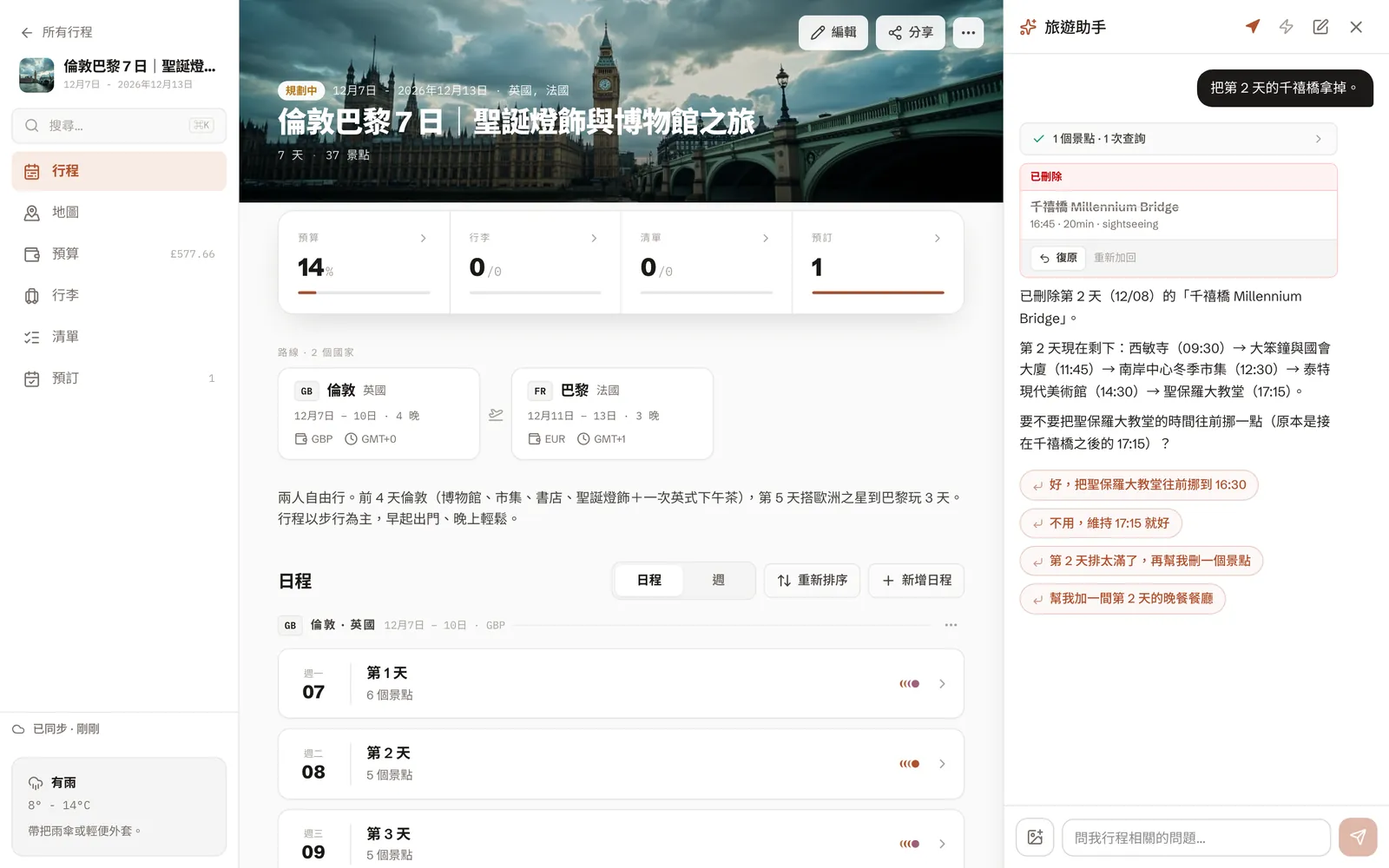Click the 新增日程 button
1389x868 pixels.
pyautogui.click(x=916, y=581)
